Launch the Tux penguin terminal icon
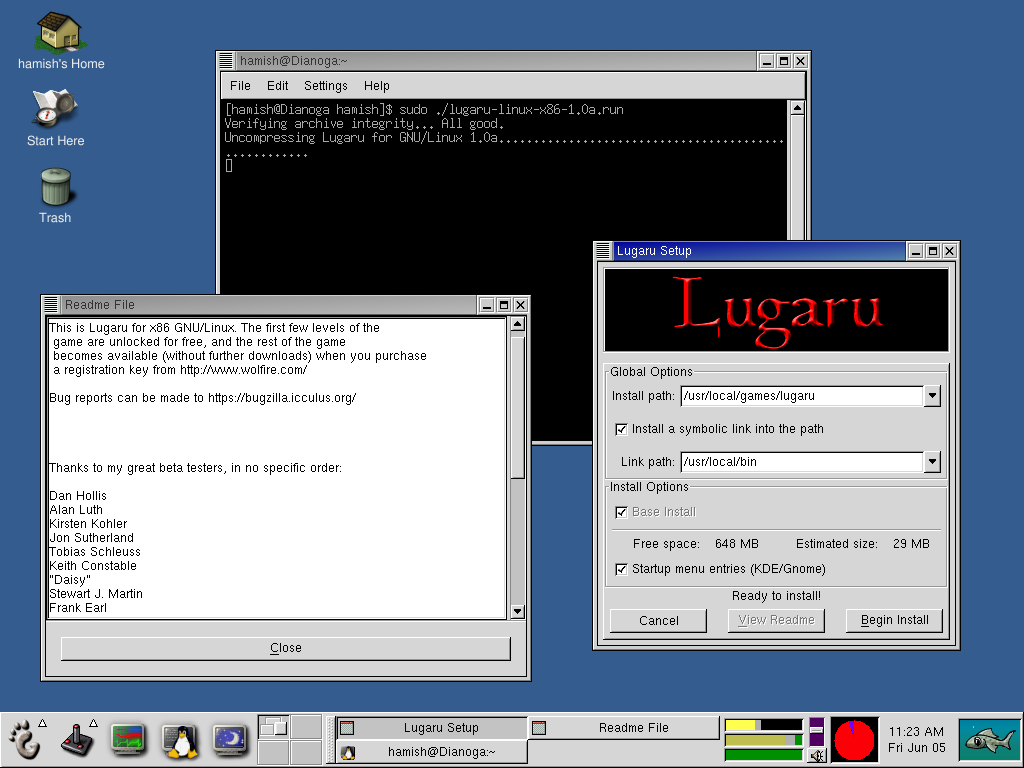1024x768 pixels. (180, 740)
